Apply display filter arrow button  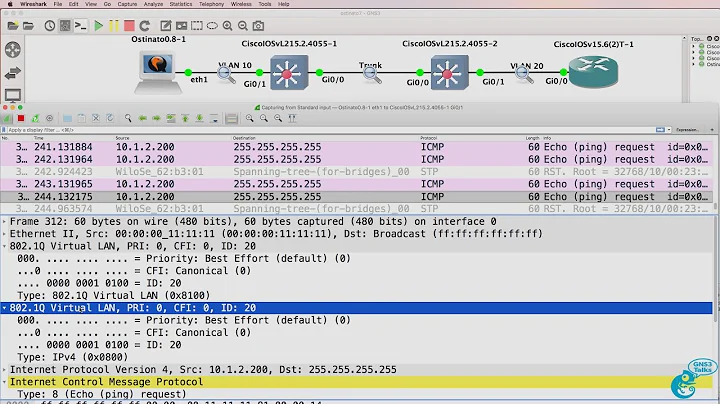pyautogui.click(x=660, y=130)
